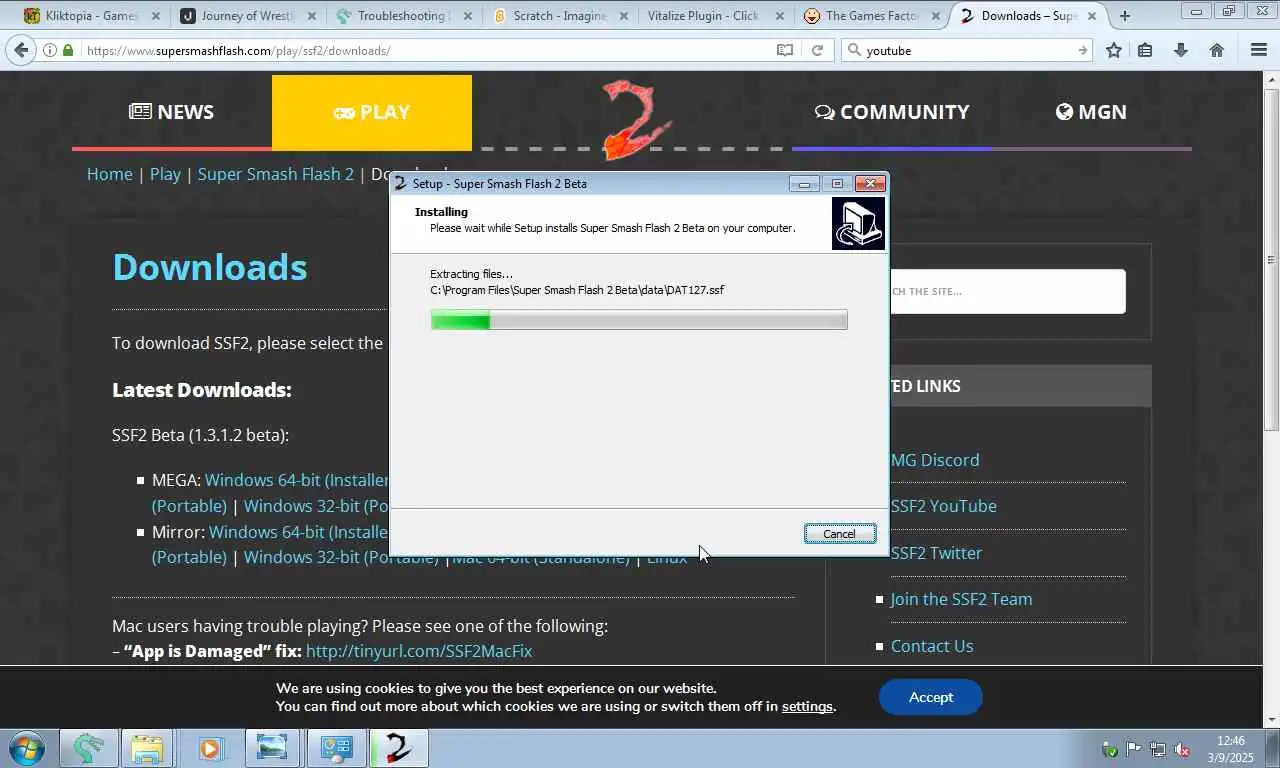Open the Windows Start button
Viewport: 1280px width, 768px height.
(27, 748)
